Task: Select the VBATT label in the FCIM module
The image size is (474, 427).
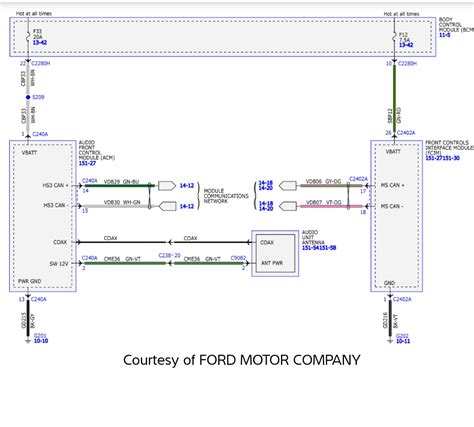Action: click(393, 152)
